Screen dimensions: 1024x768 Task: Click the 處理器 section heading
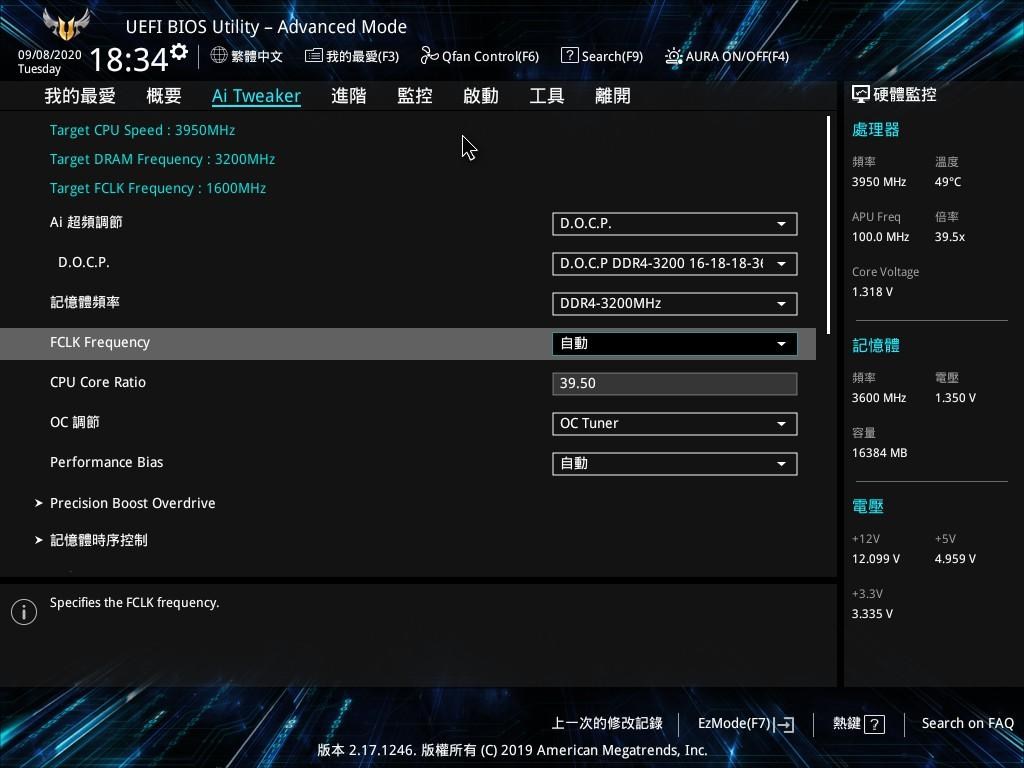click(876, 129)
